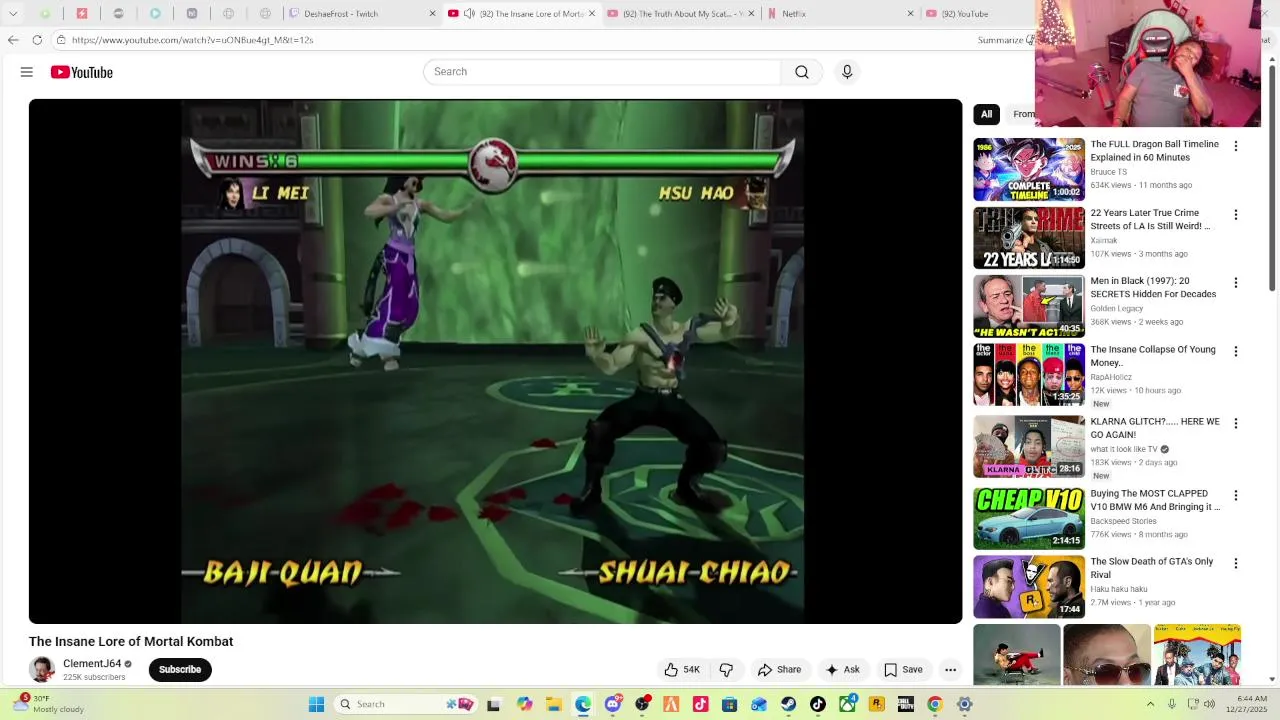Click the magnifier search button

(x=802, y=72)
